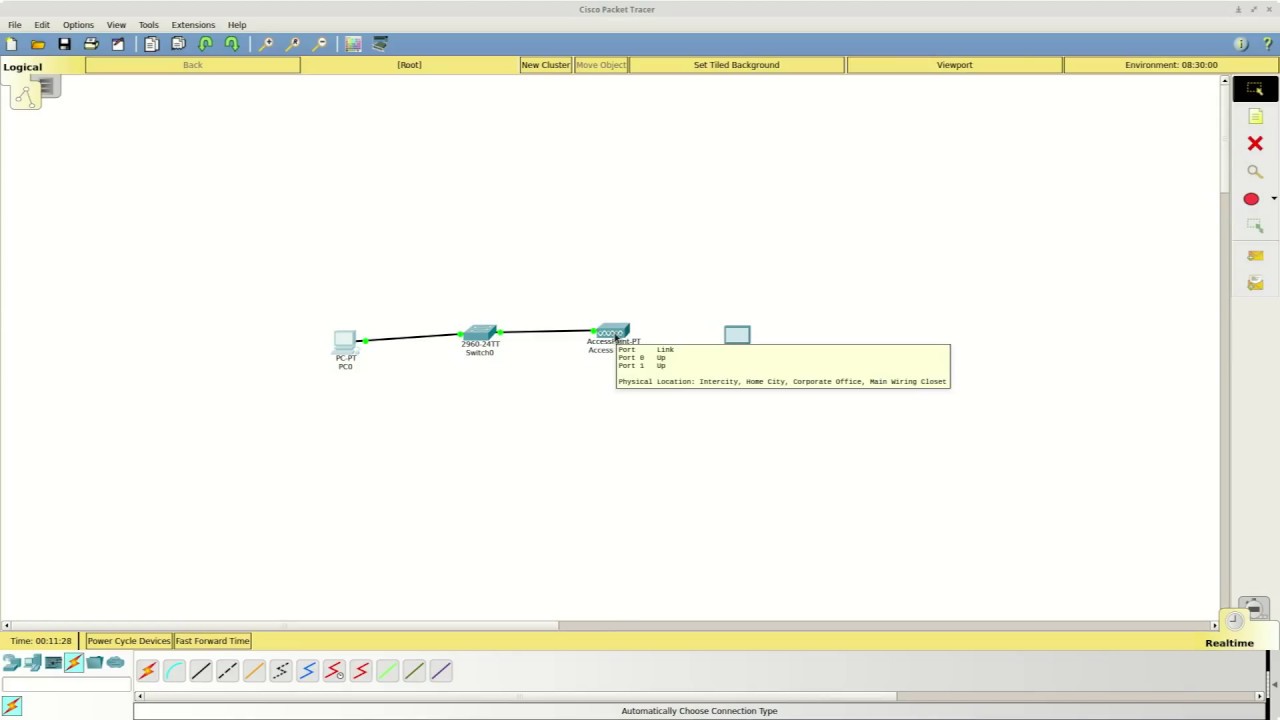The width and height of the screenshot is (1280, 720).
Task: Select the End Devices category
Action: click(32, 663)
